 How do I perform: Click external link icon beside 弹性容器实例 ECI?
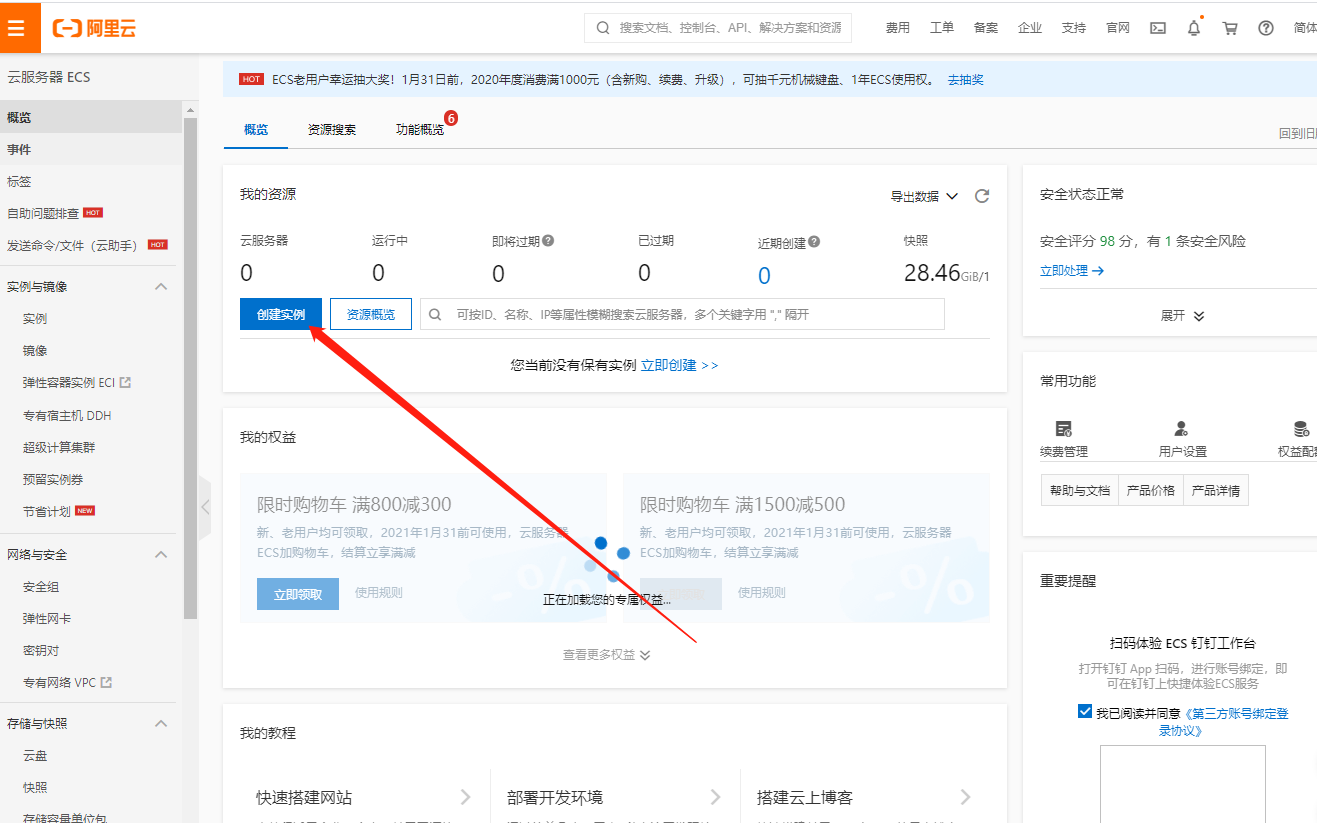click(126, 382)
